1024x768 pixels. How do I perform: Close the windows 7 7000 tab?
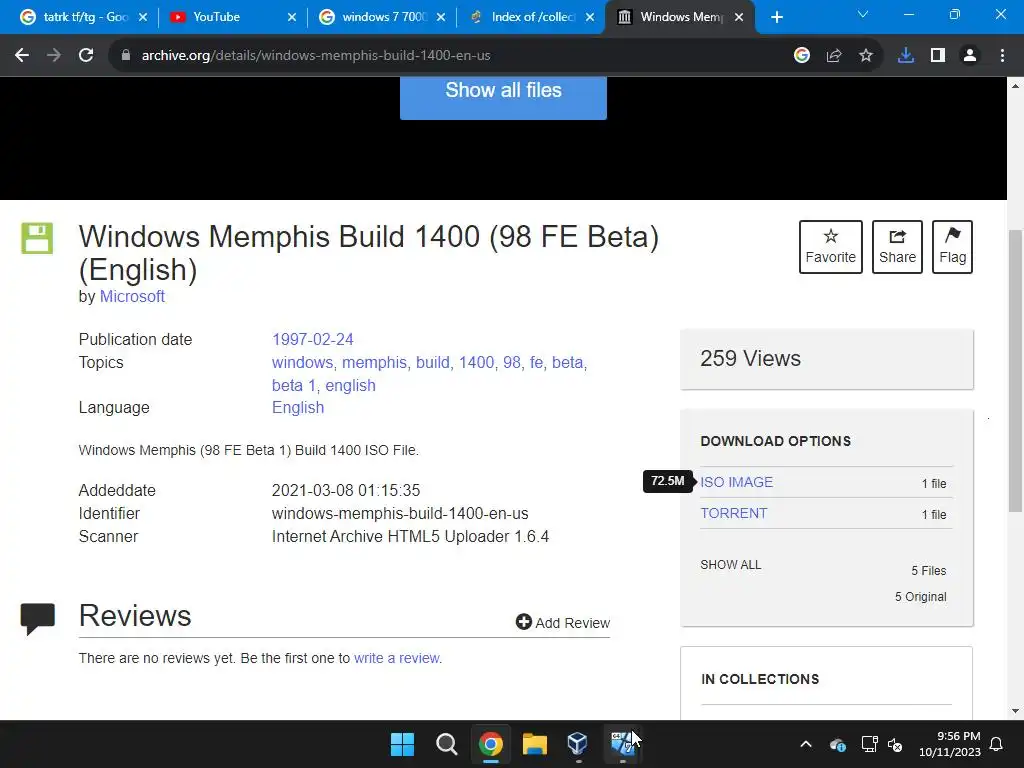pos(441,18)
